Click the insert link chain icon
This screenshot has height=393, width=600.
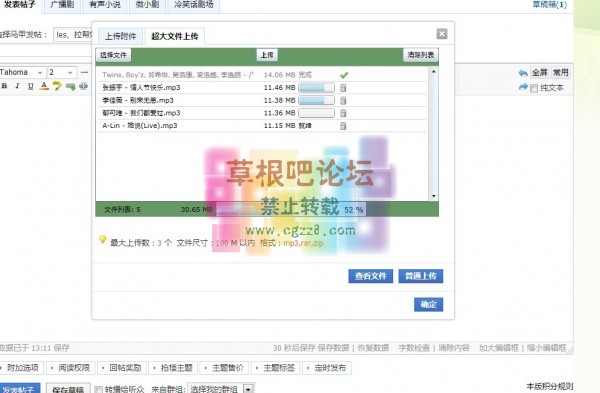click(70, 86)
